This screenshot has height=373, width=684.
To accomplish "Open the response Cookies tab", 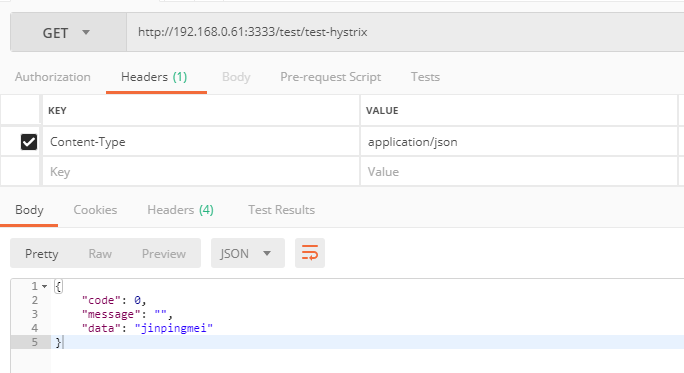I will point(95,210).
